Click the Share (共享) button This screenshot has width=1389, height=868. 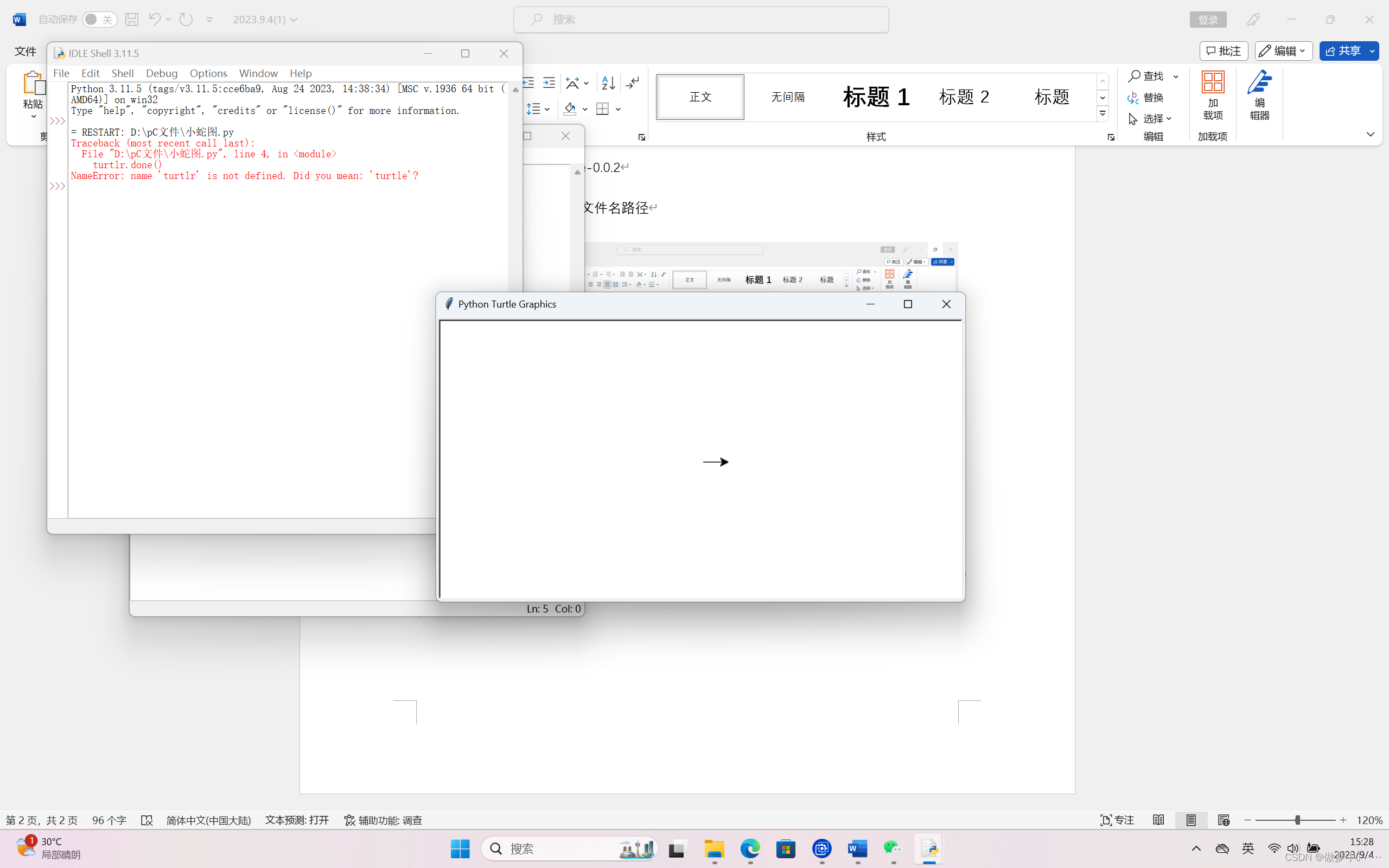coord(1342,51)
